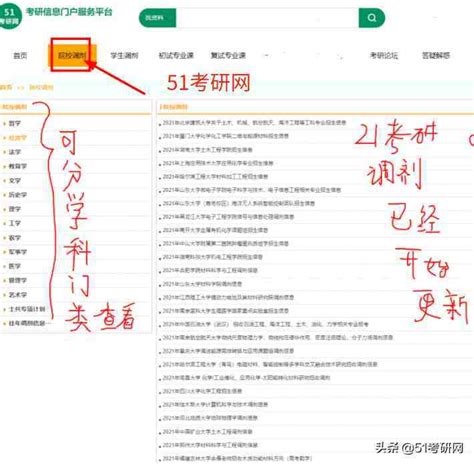474x464 pixels.
Task: Select 农学 in the subject sidebar
Action: pyautogui.click(x=15, y=238)
